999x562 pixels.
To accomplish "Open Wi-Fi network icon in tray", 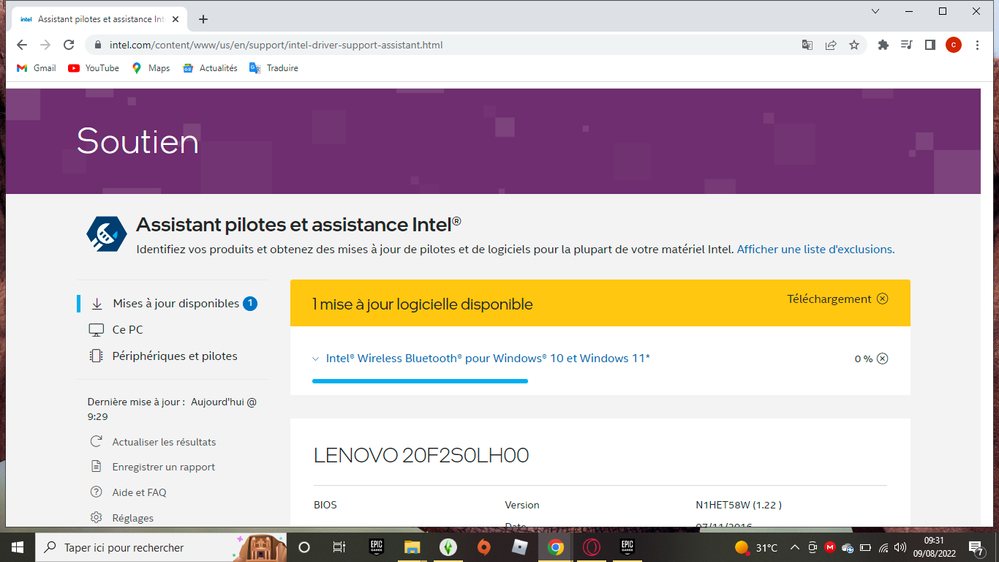I will [883, 547].
